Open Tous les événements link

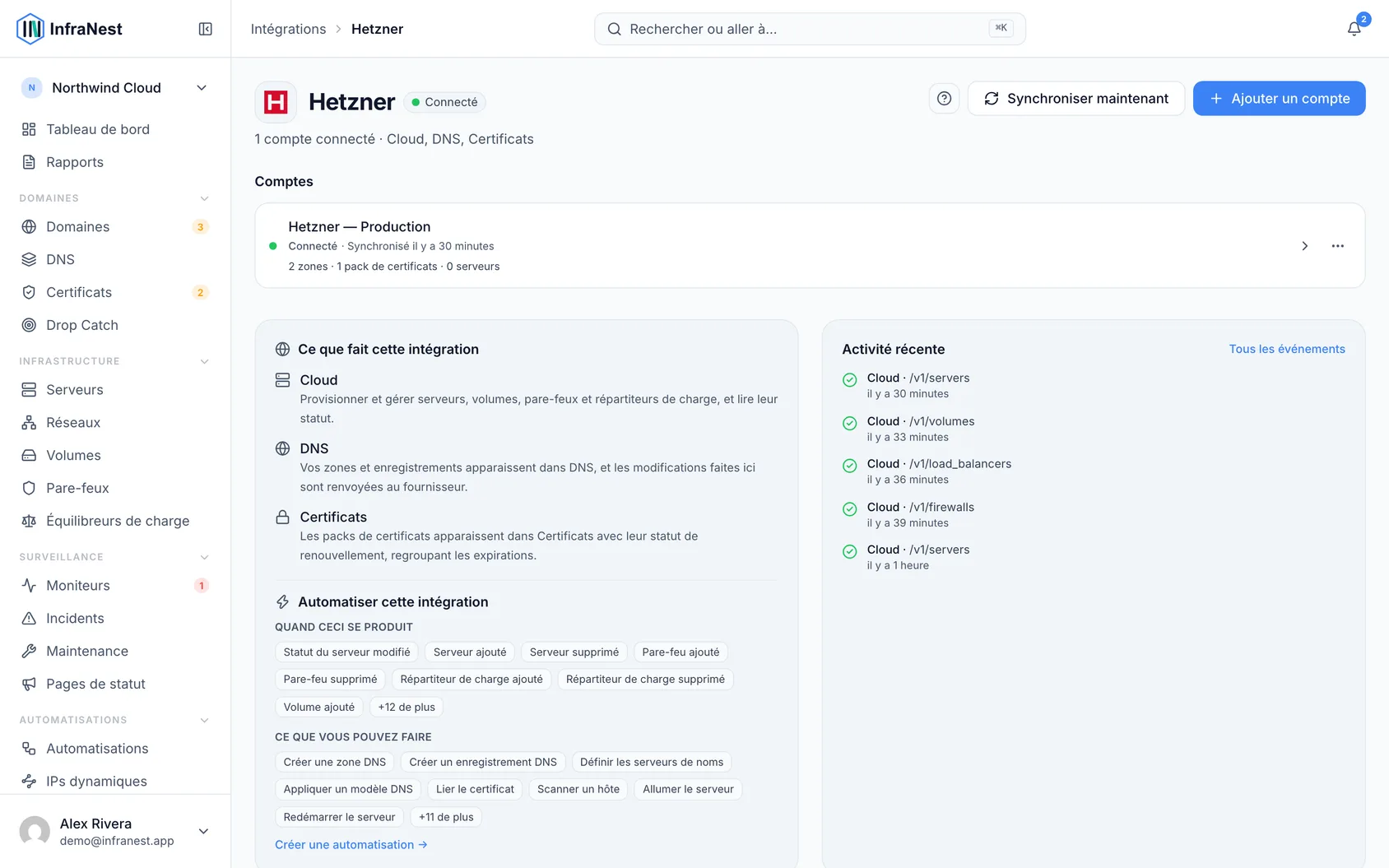tap(1287, 349)
